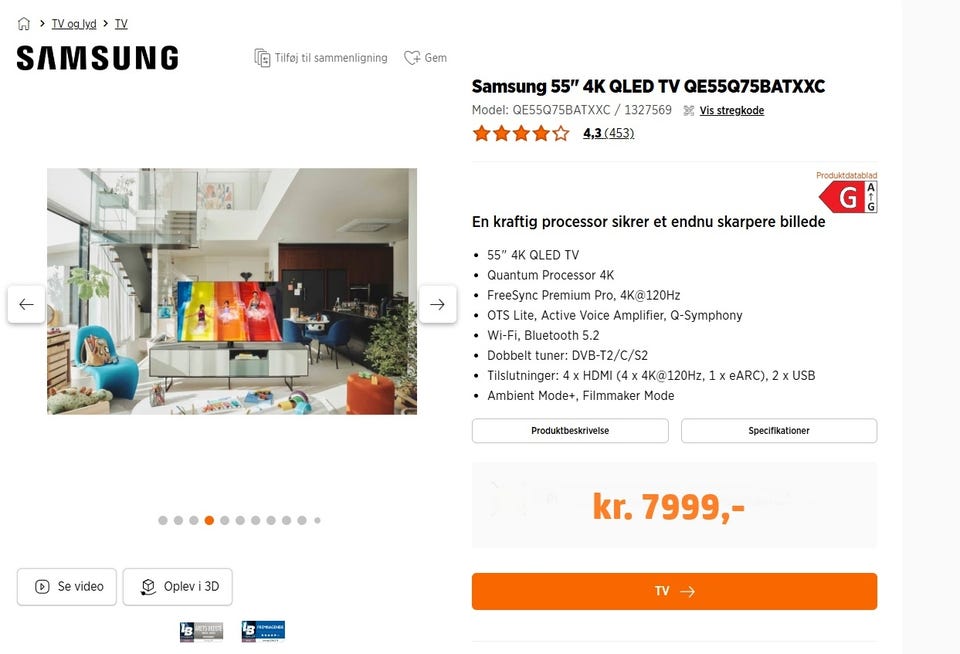This screenshot has height=654, width=960.
Task: Add product to comparison via compare icon
Action: [x=262, y=58]
